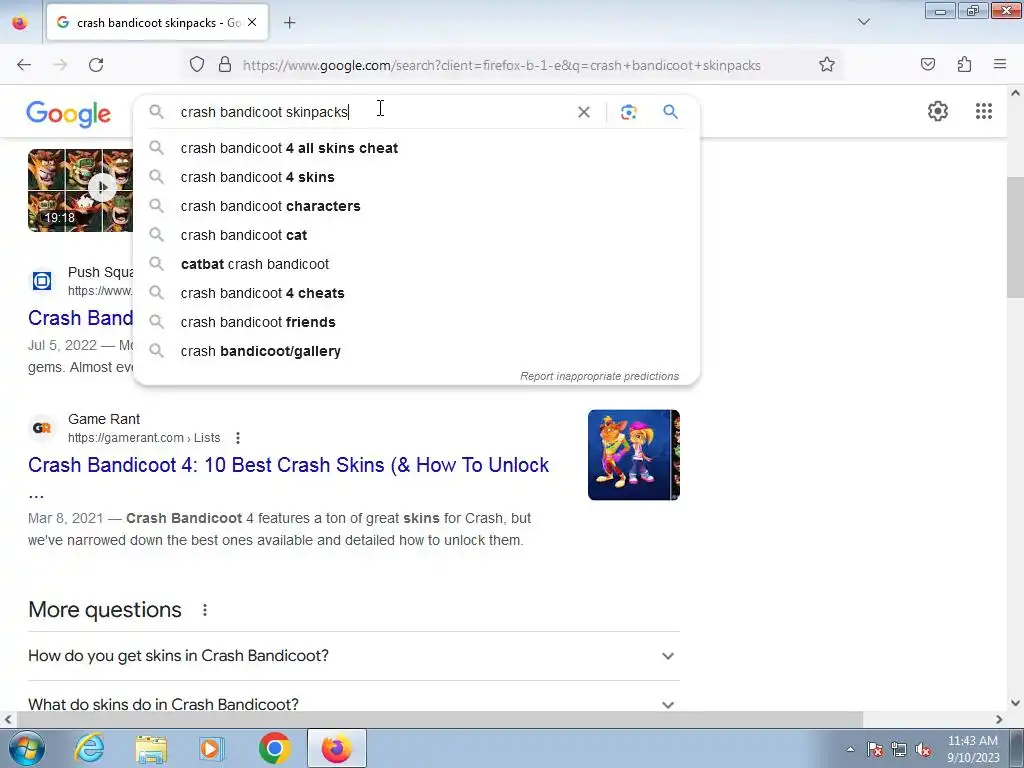1024x768 pixels.
Task: Bookmark this page with the star
Action: [x=827, y=65]
